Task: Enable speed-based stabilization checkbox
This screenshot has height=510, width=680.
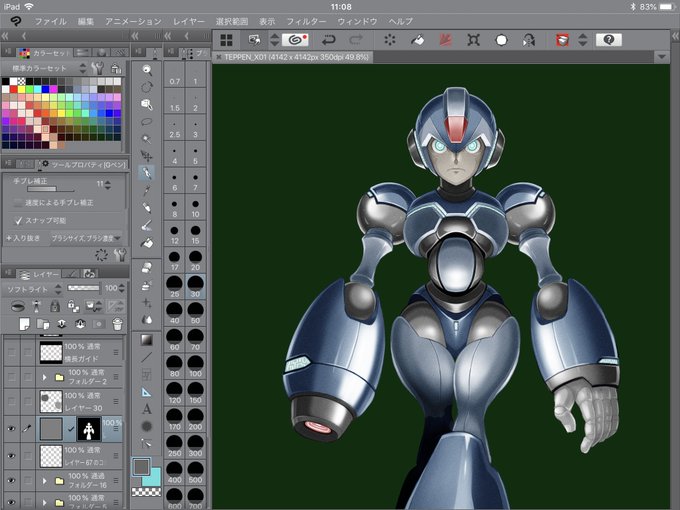Action: pyautogui.click(x=18, y=203)
